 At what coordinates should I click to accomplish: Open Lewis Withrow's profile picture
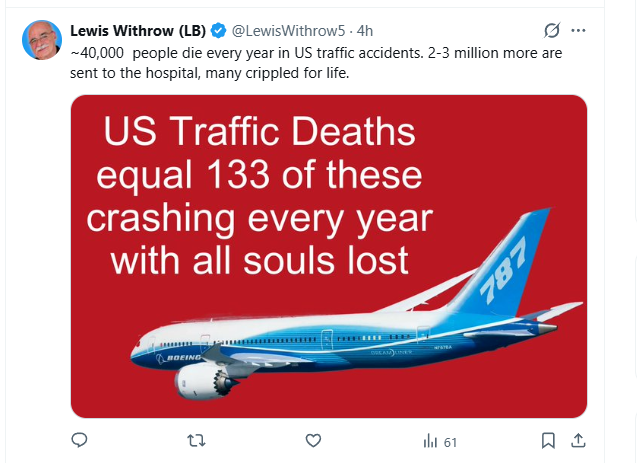tap(41, 39)
